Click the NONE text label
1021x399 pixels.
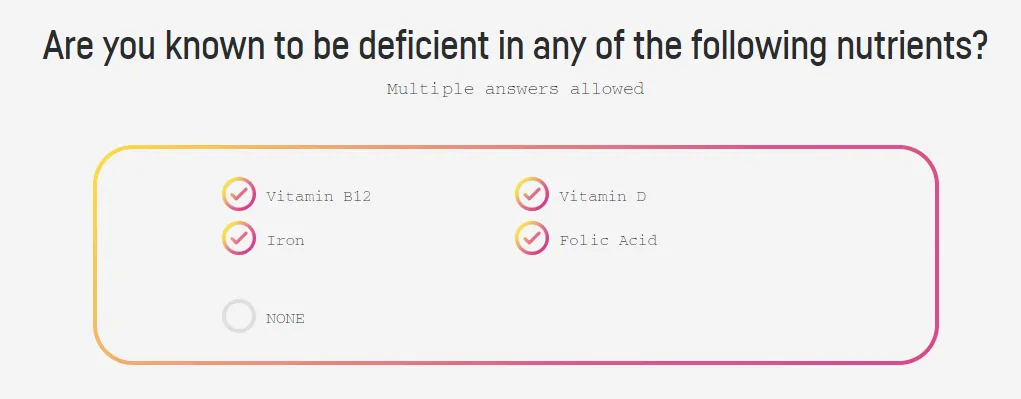point(285,319)
